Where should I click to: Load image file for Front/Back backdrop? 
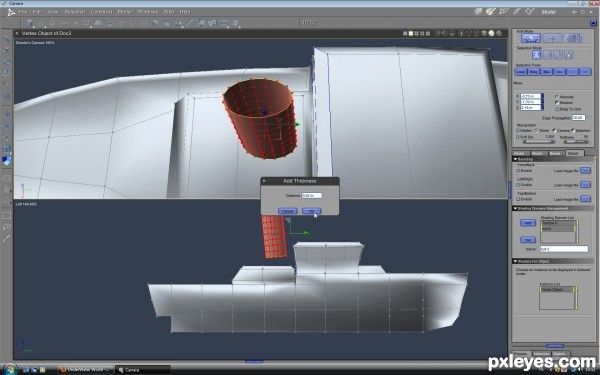point(585,170)
